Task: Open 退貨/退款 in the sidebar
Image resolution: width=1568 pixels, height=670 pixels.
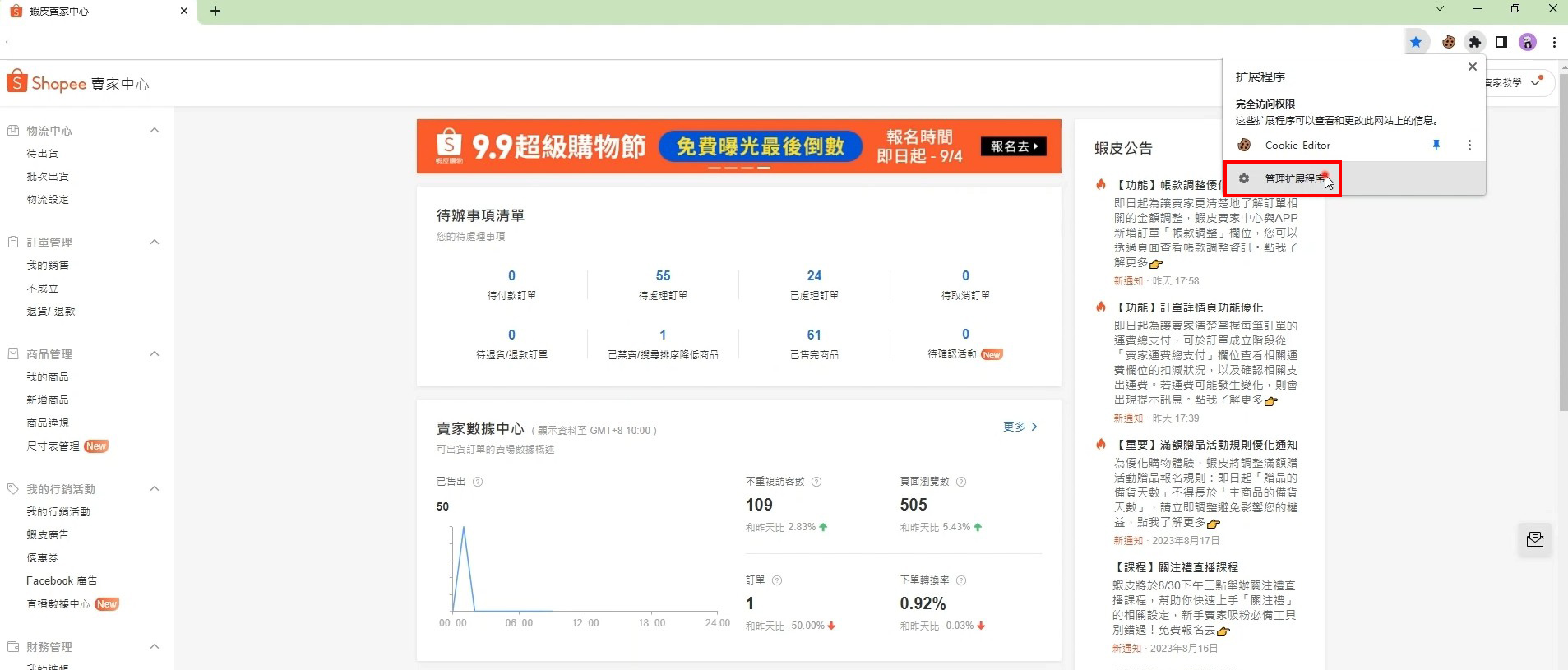Action: tap(50, 312)
